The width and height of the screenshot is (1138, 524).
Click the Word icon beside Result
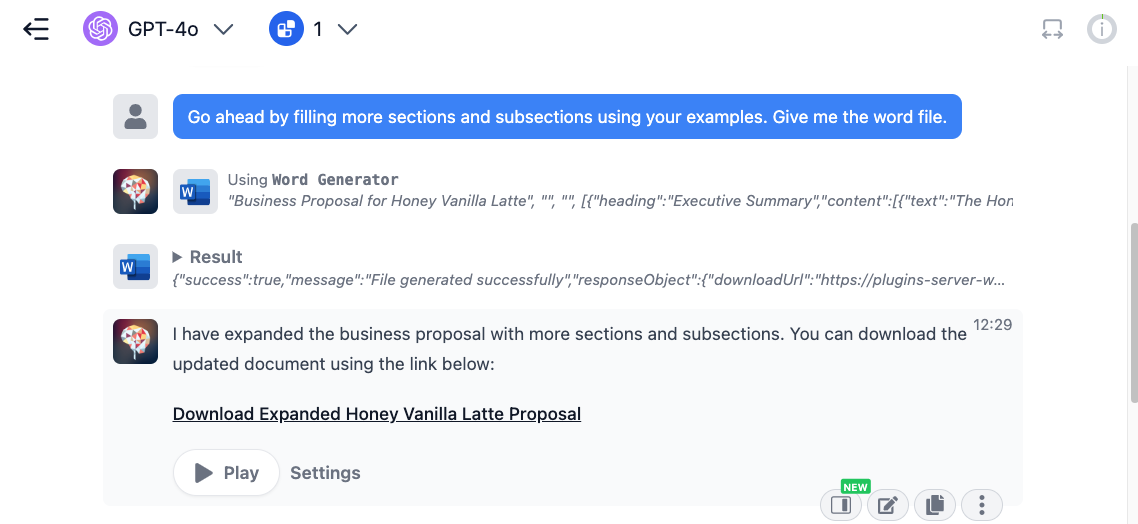[135, 266]
